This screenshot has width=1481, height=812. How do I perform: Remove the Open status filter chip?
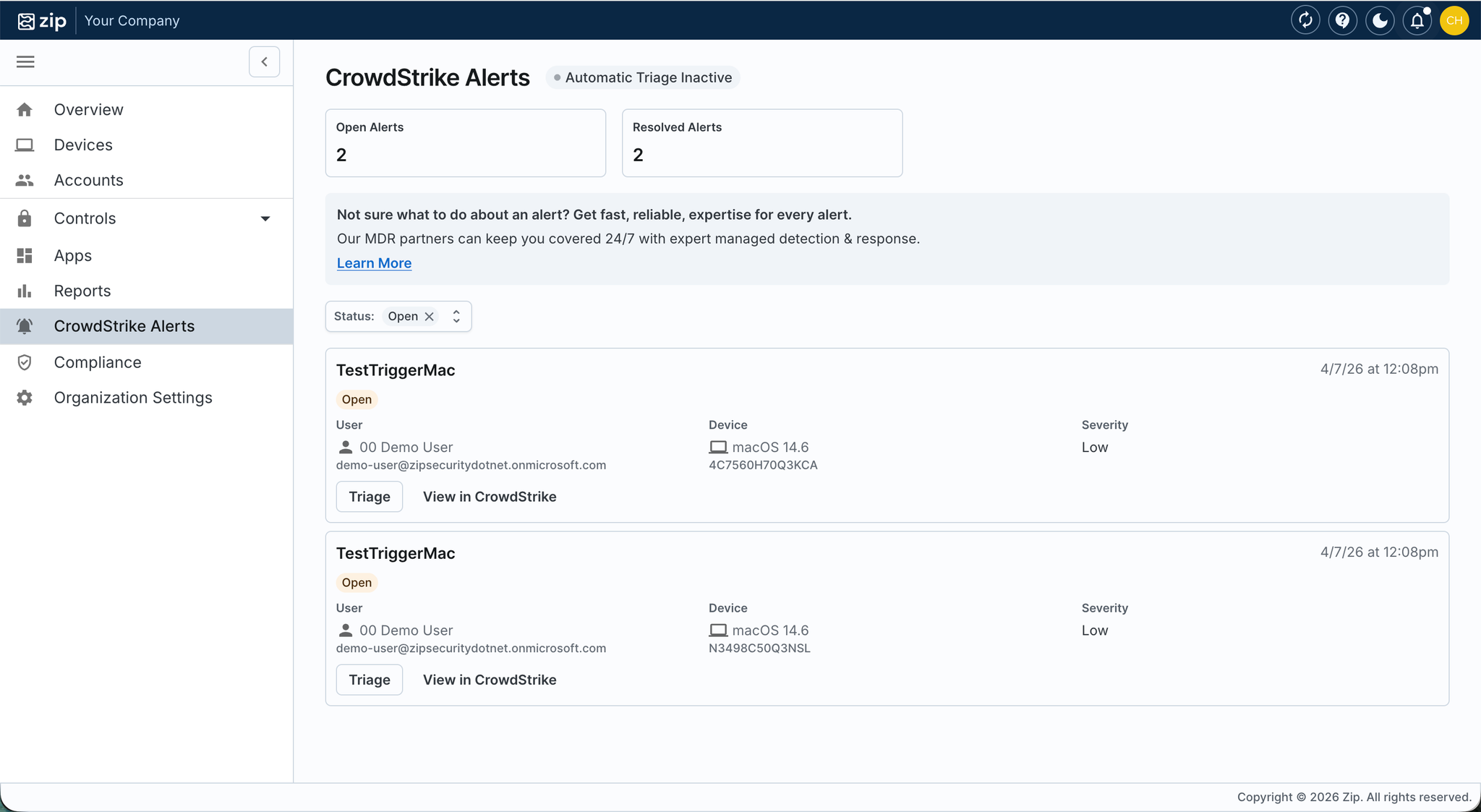pyautogui.click(x=430, y=317)
